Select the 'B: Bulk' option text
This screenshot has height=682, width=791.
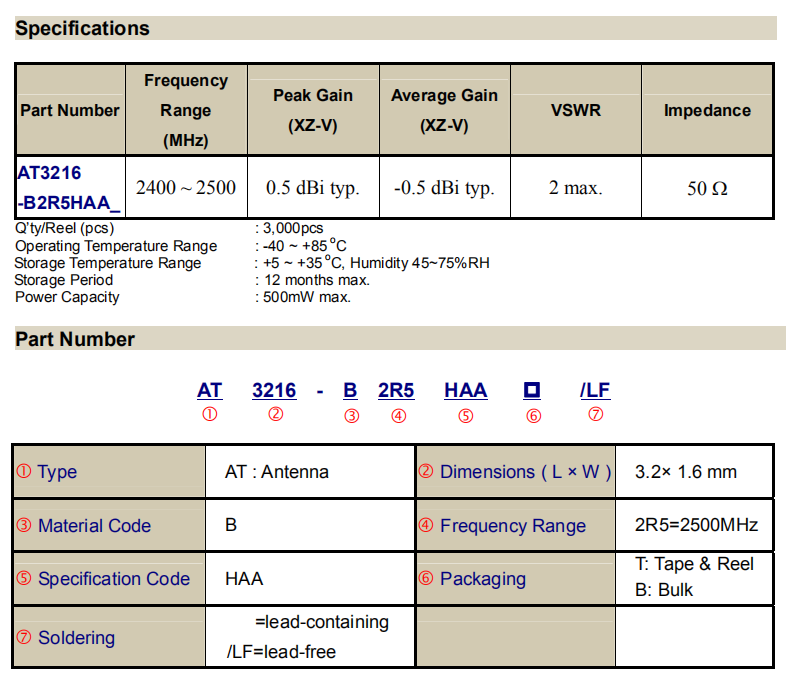pyautogui.click(x=664, y=590)
